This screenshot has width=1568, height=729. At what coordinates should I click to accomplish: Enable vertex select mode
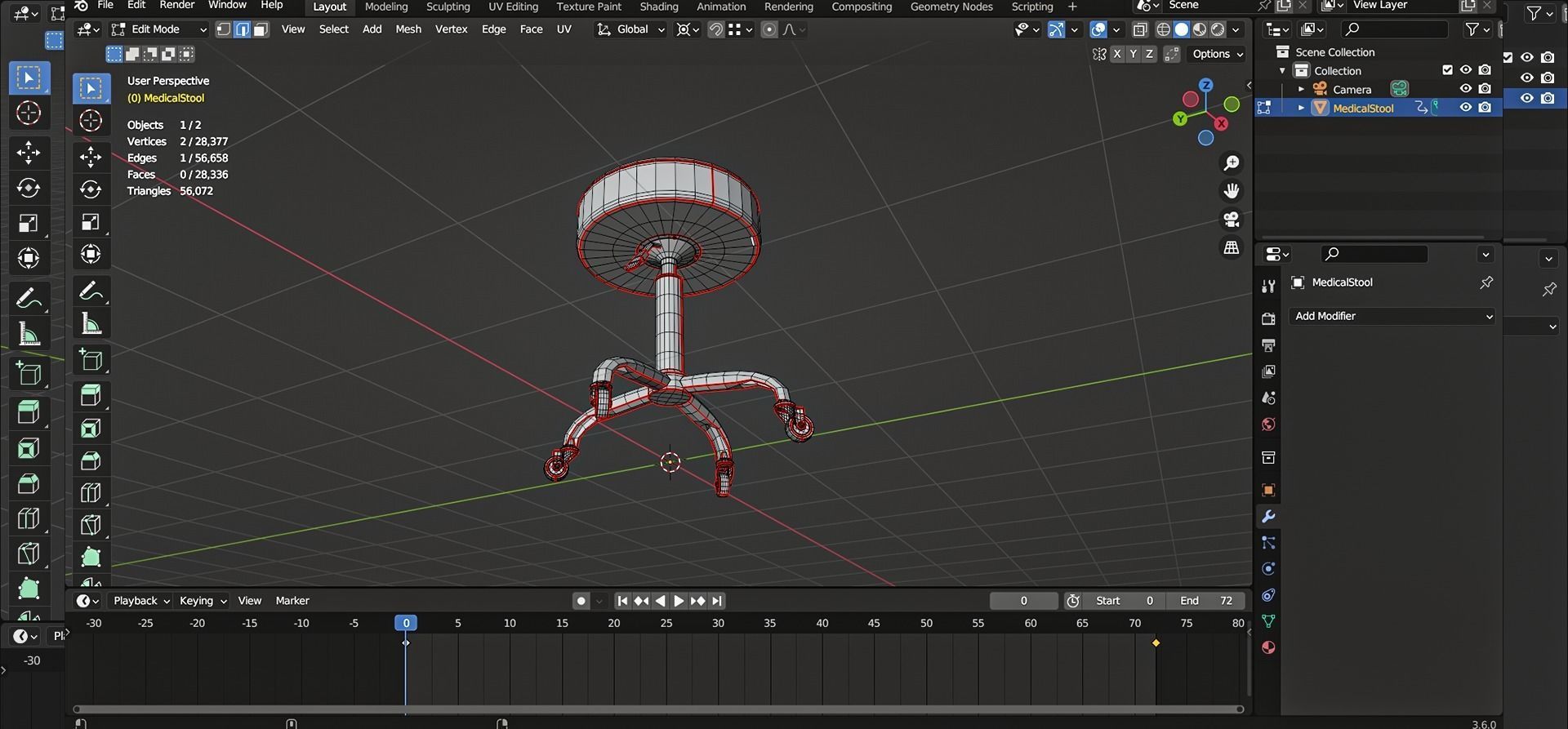pos(224,29)
